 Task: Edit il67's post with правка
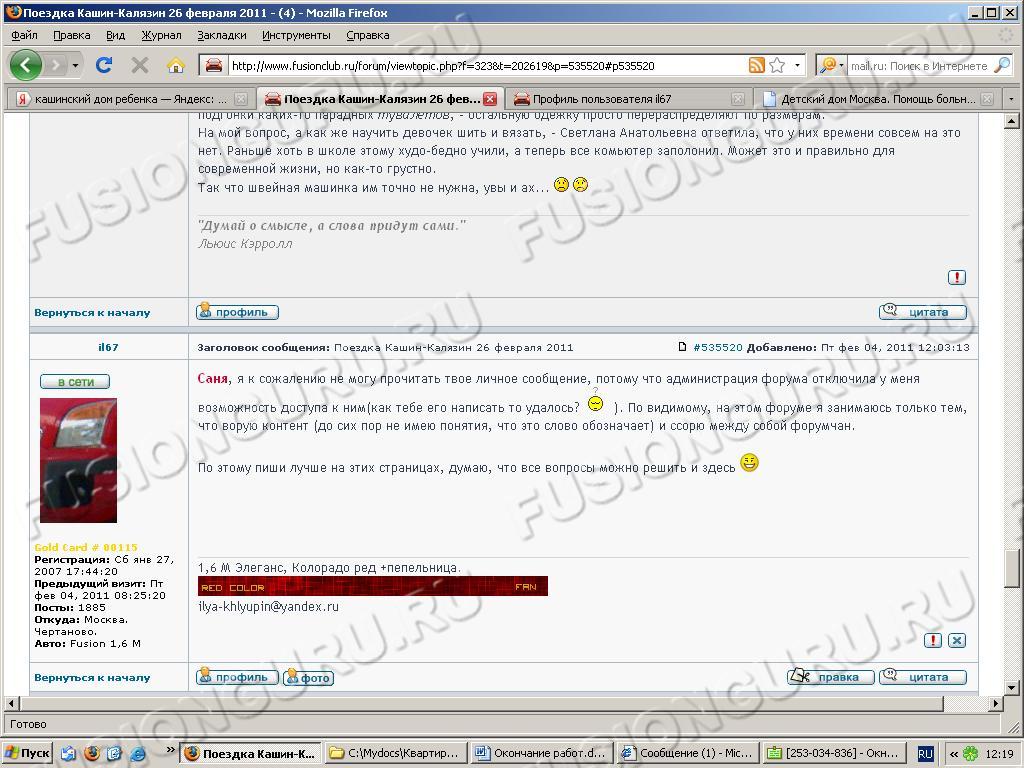click(x=831, y=677)
